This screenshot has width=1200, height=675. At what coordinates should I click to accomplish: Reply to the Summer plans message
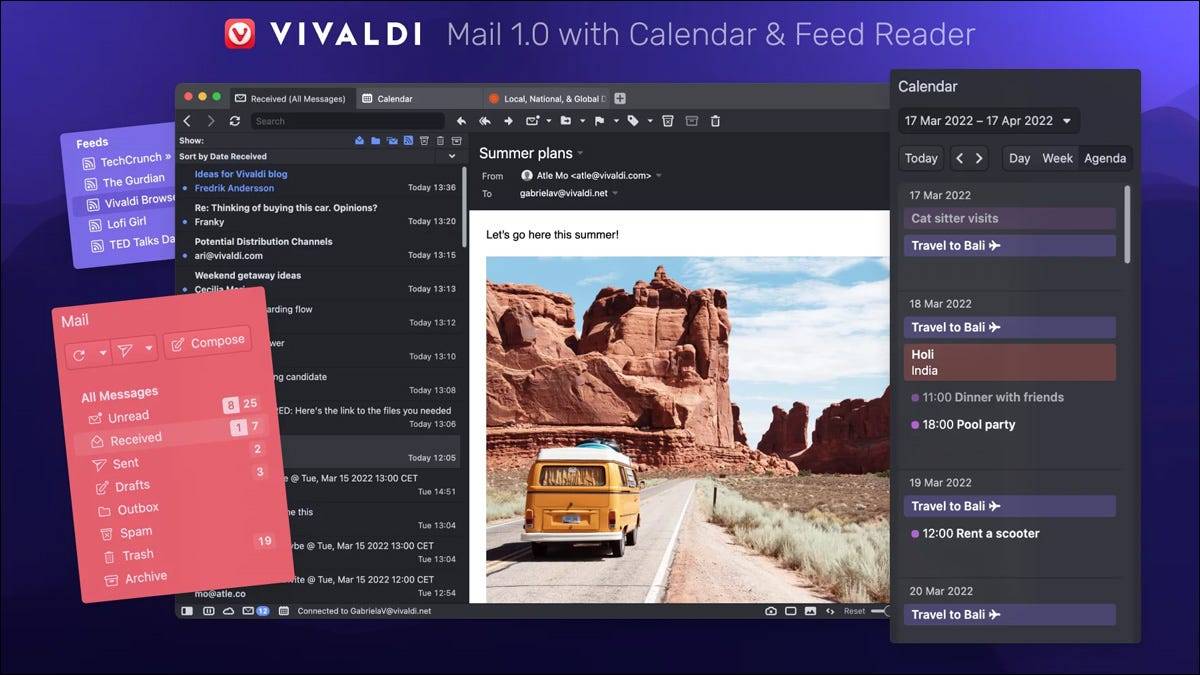(x=462, y=121)
